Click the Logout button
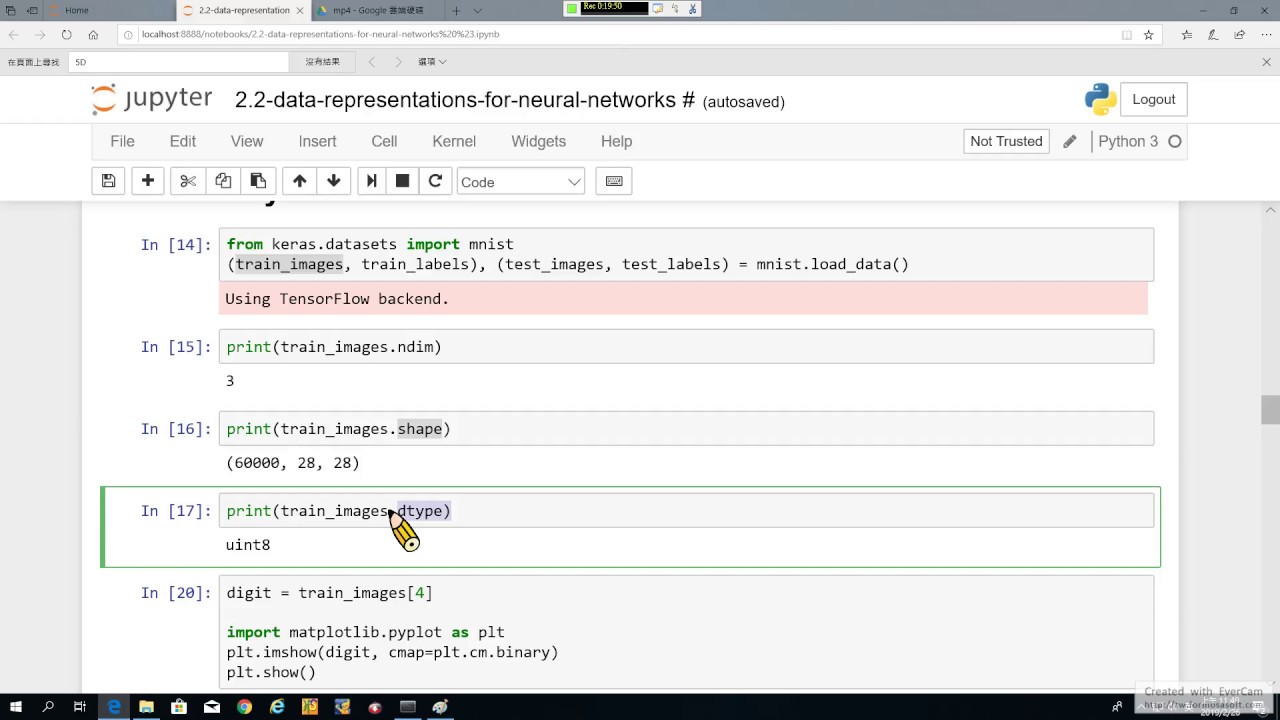This screenshot has height=720, width=1280. pos(1153,99)
